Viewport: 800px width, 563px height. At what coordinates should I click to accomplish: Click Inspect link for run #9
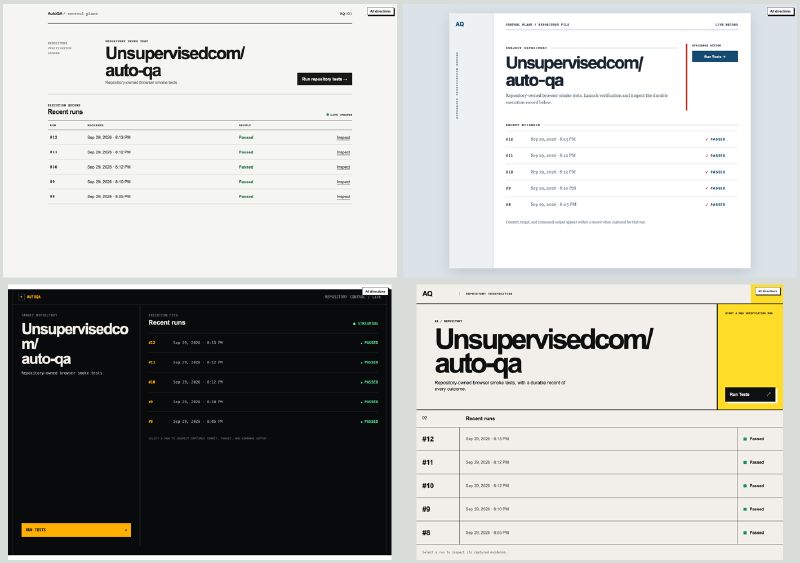pos(343,182)
